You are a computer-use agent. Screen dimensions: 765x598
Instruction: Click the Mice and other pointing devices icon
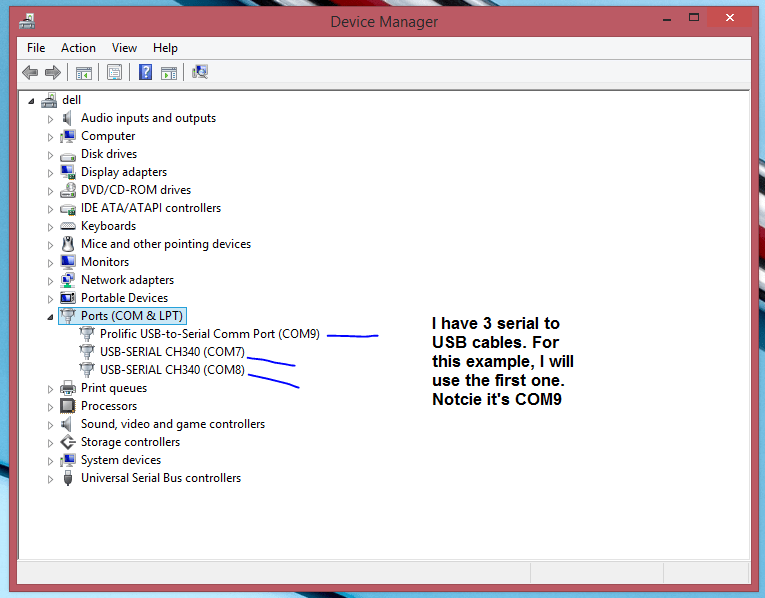point(68,244)
